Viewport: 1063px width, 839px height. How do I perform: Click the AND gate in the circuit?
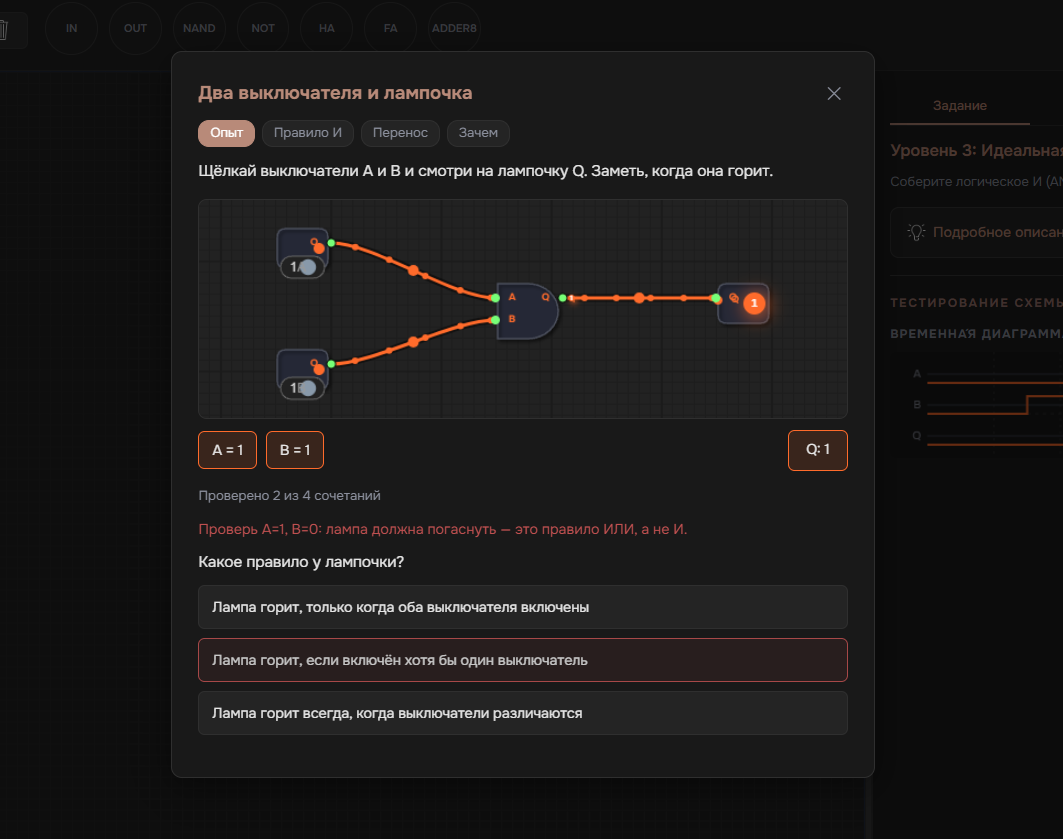pos(527,311)
